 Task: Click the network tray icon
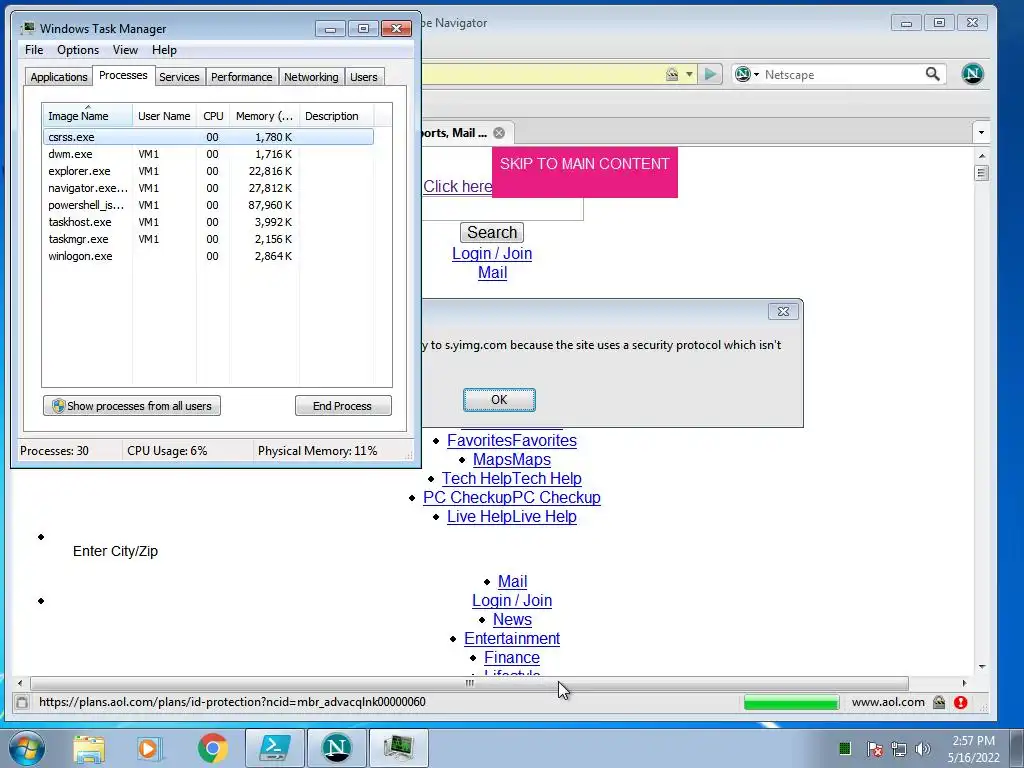point(899,748)
